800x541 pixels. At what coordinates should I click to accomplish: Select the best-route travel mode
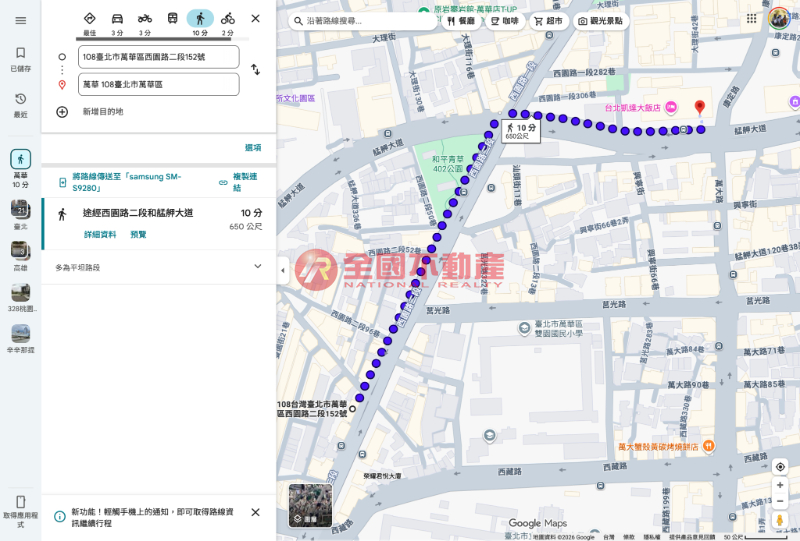tap(89, 18)
